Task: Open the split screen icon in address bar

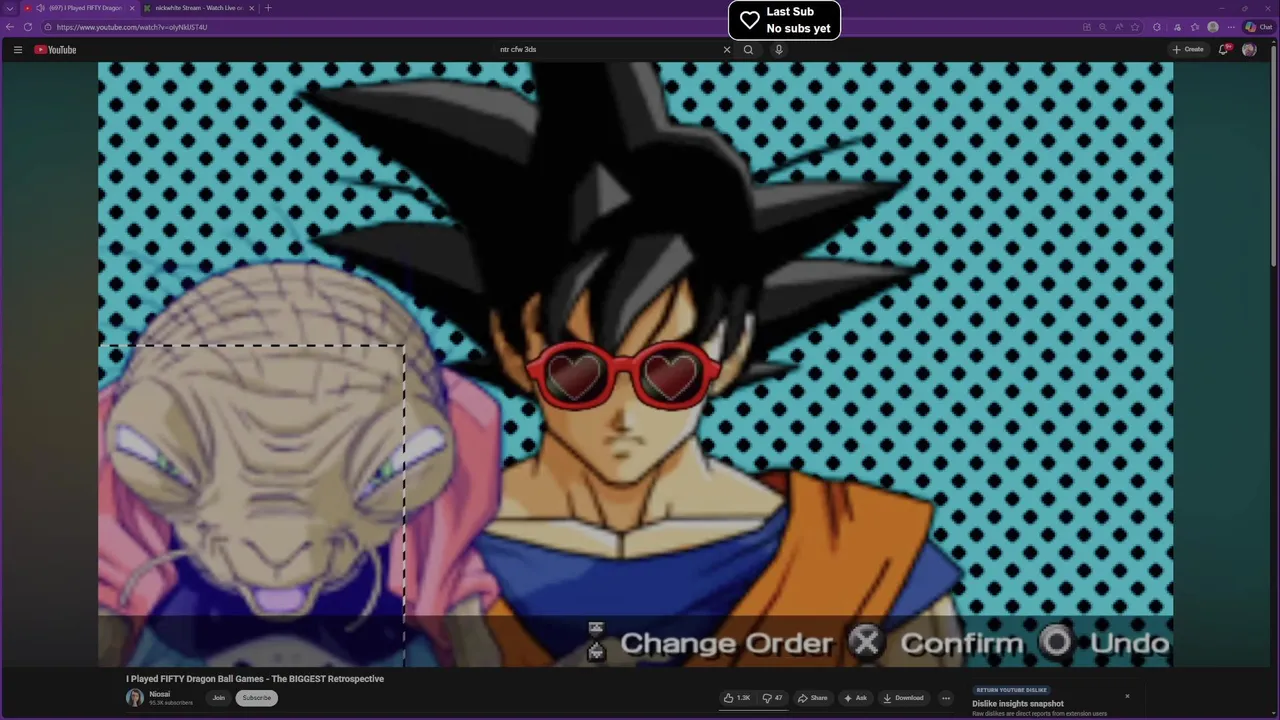Action: click(1086, 27)
